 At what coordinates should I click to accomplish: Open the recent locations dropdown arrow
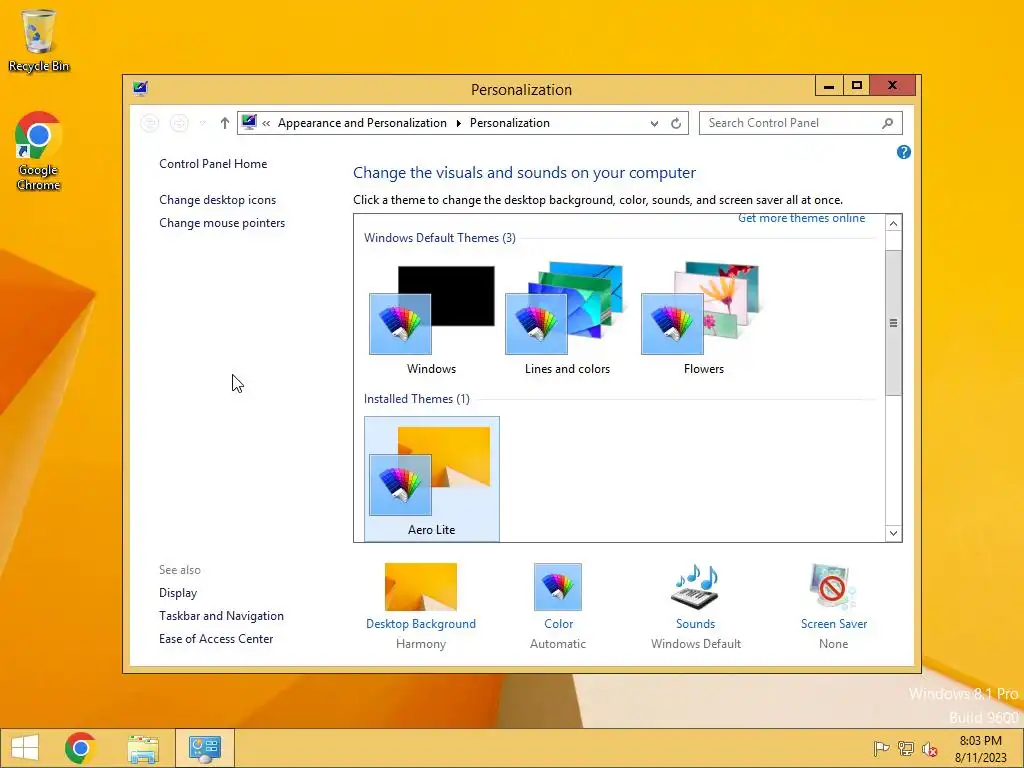[x=203, y=123]
